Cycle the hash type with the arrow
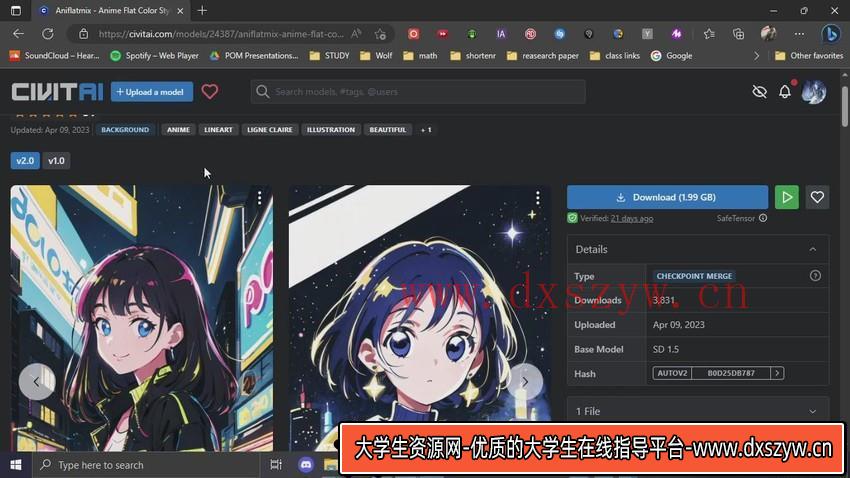The image size is (850, 478). tap(777, 373)
